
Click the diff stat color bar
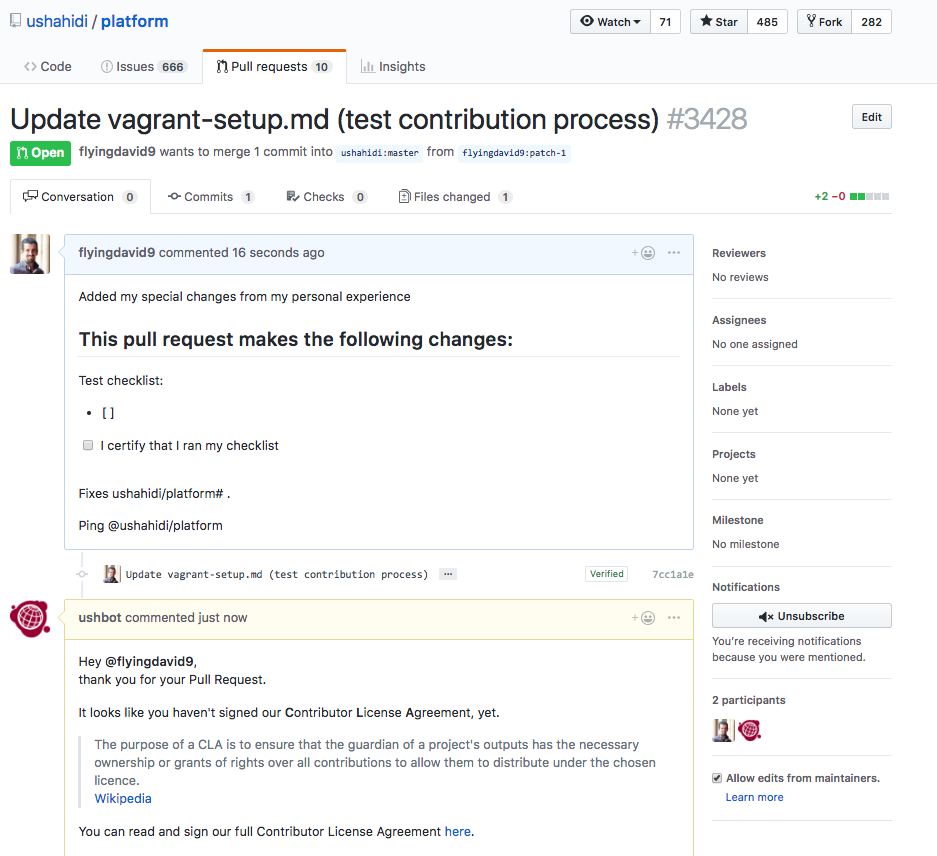[869, 197]
